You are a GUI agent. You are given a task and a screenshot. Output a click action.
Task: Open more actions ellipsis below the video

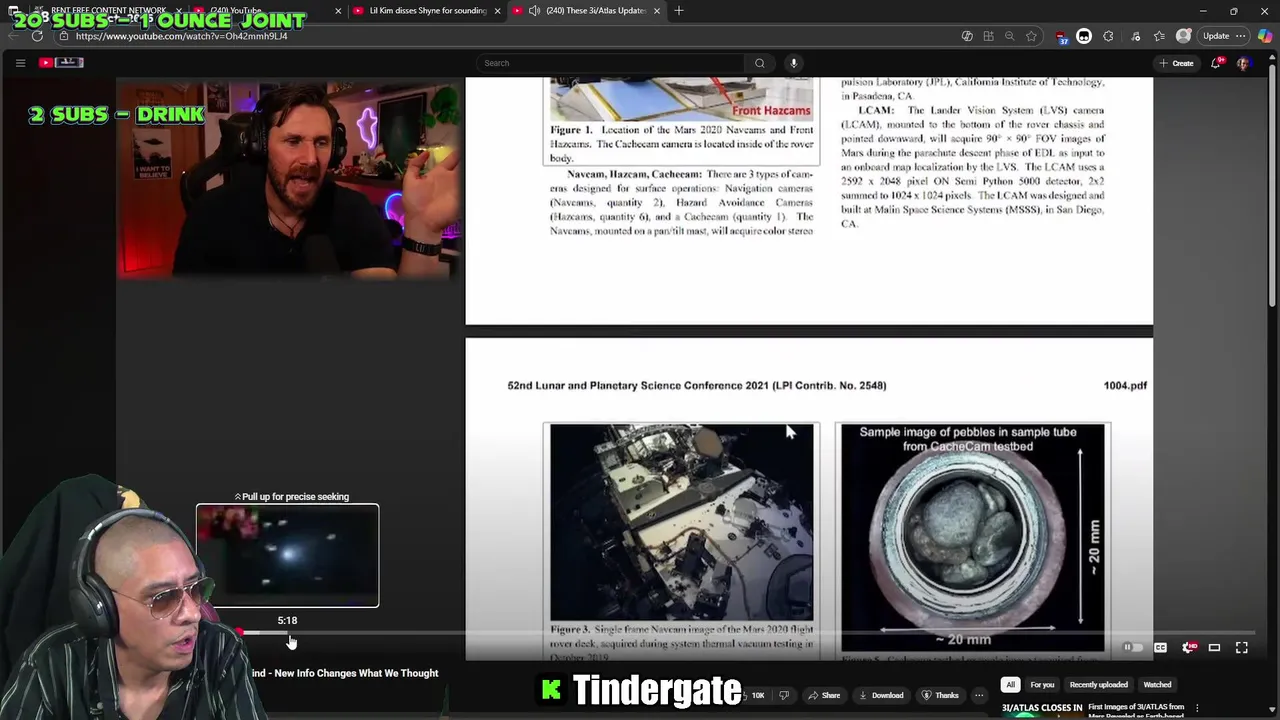point(979,695)
